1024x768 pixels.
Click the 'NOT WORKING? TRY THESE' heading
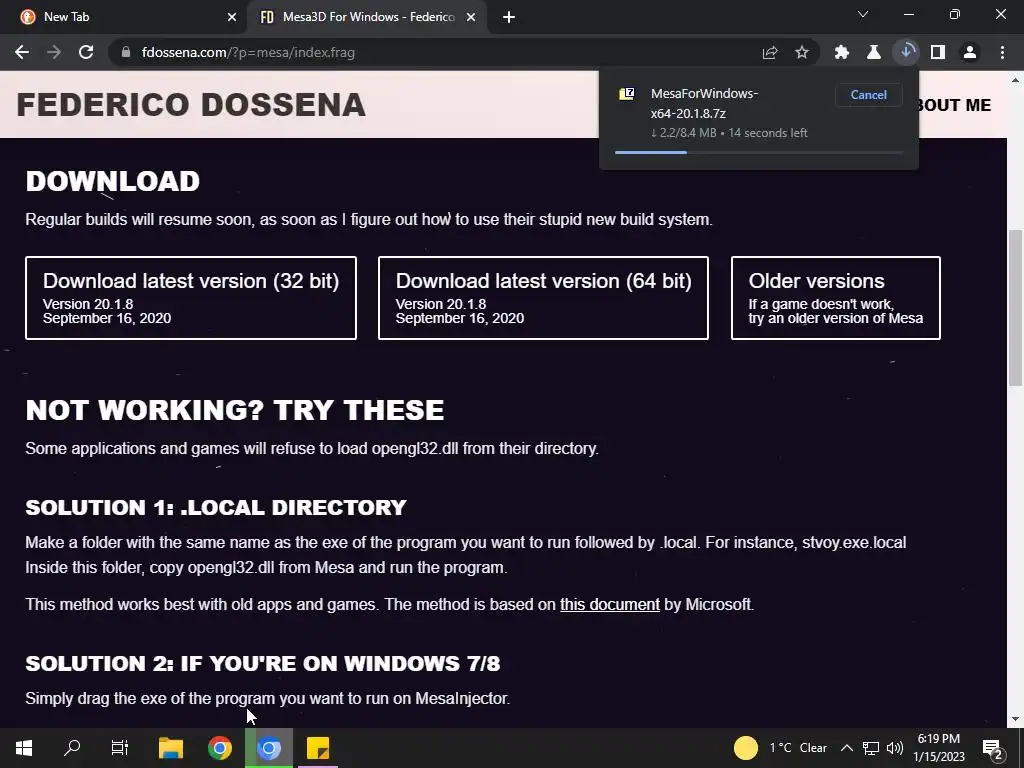tap(234, 410)
